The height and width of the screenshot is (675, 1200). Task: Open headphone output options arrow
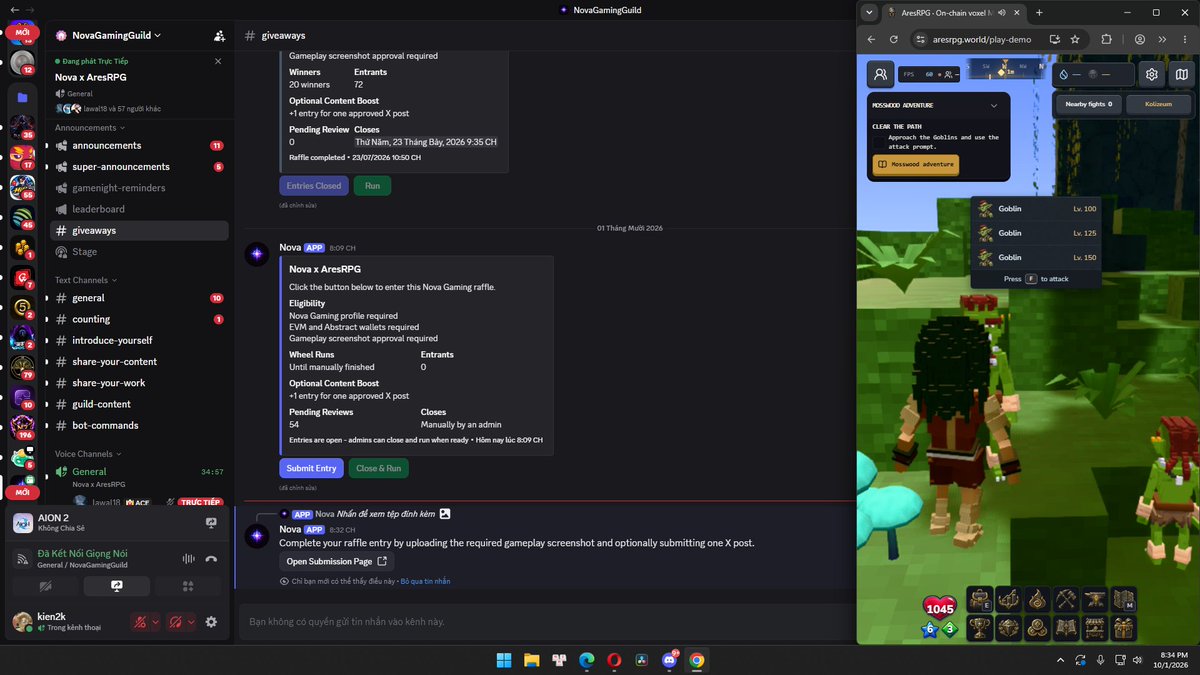(x=191, y=622)
